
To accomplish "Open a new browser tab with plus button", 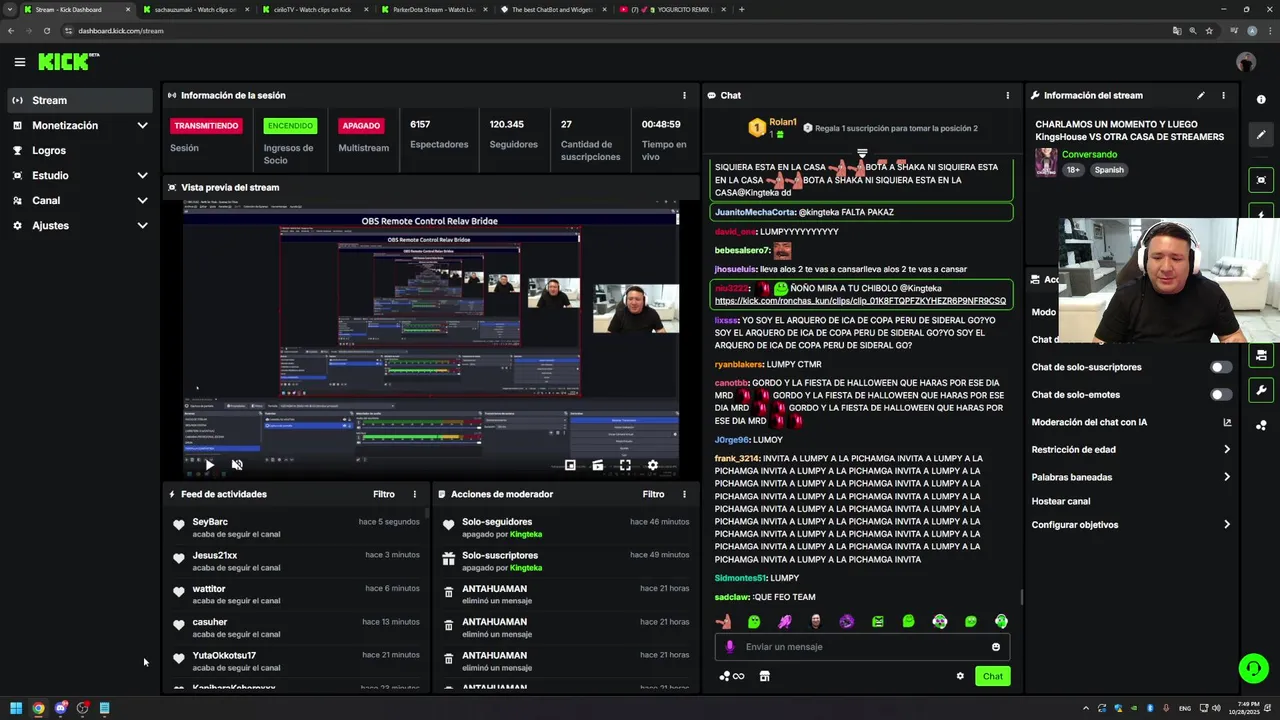I will tap(741, 9).
